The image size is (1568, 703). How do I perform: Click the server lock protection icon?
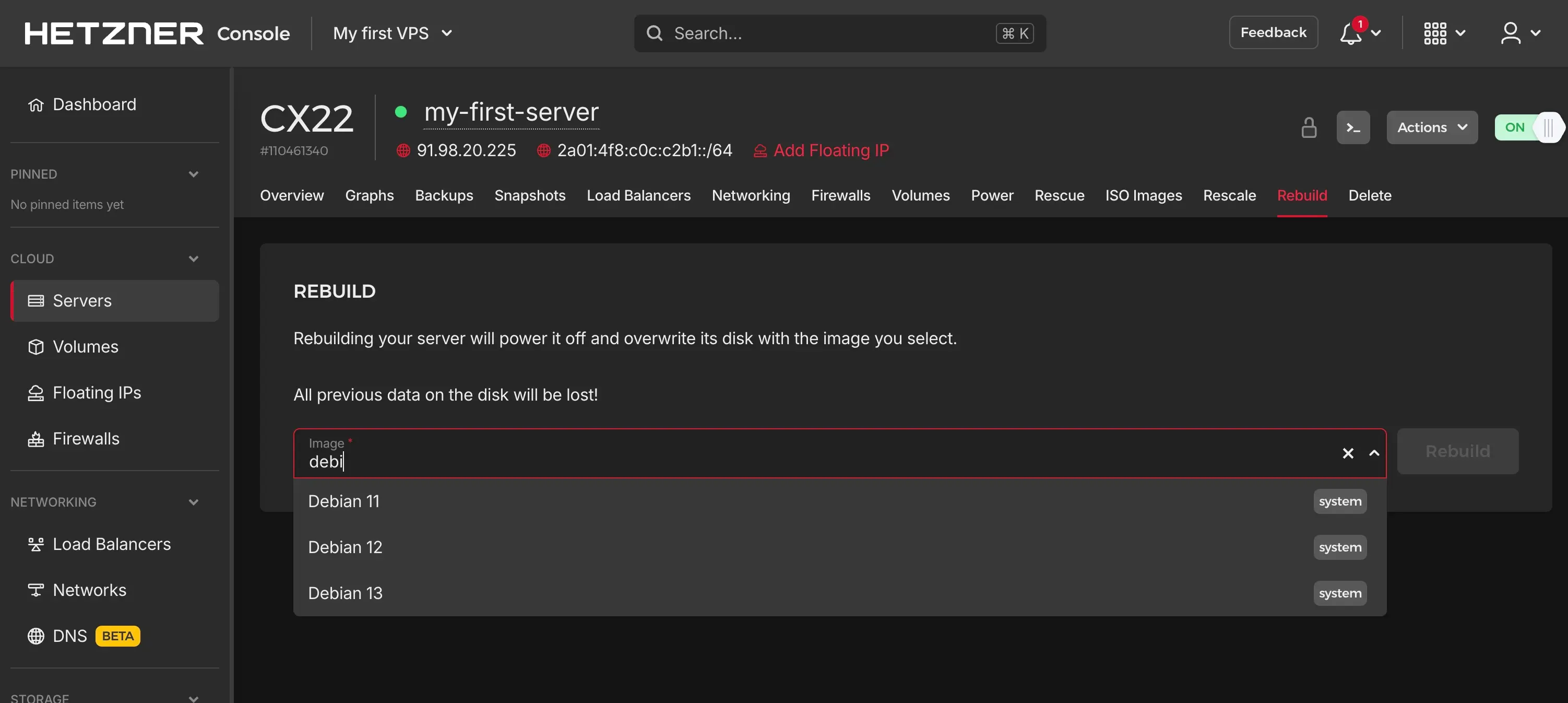1309,127
